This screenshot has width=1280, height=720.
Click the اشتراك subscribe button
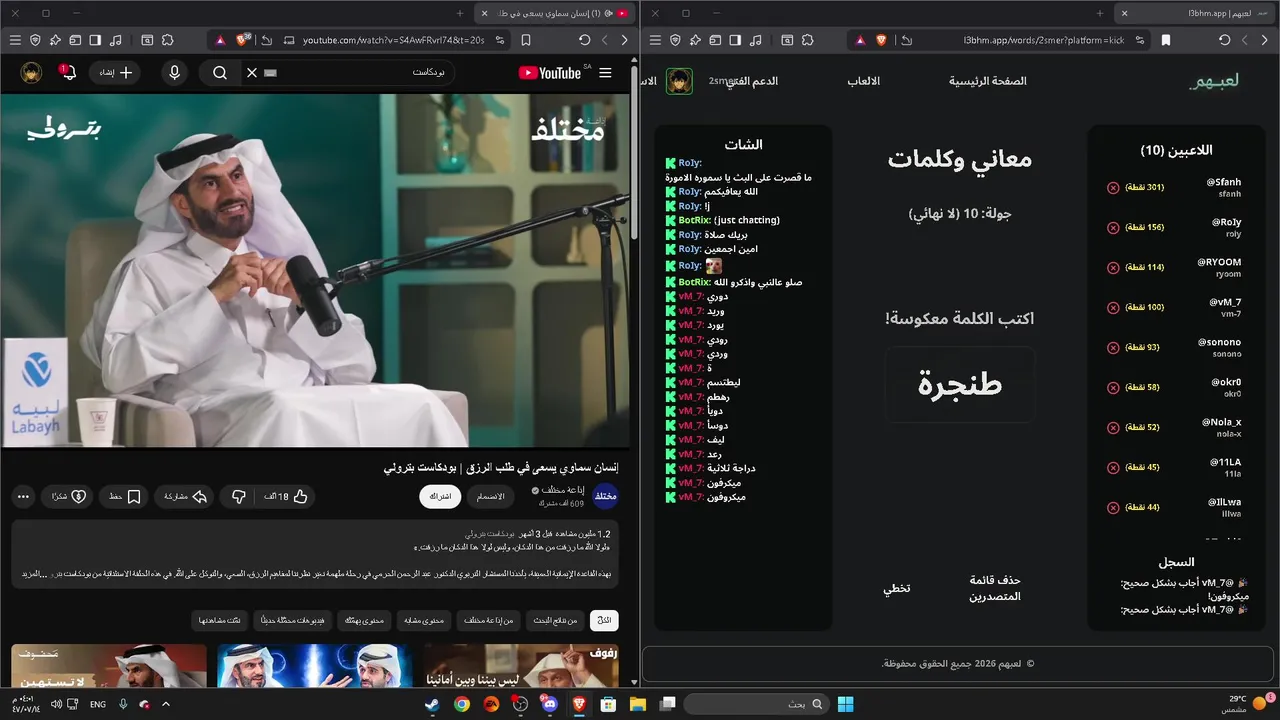(x=440, y=496)
